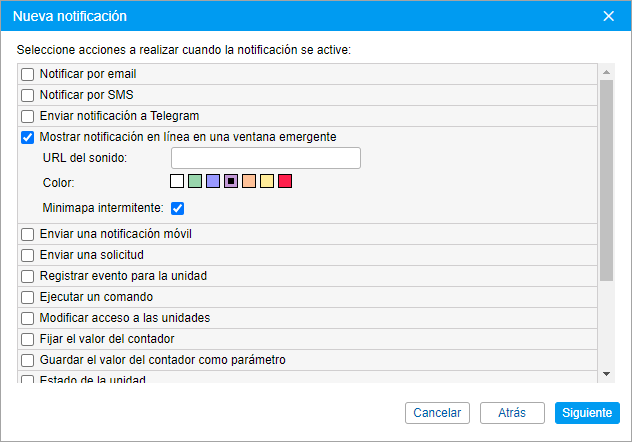The image size is (632, 442).
Task: Pick the yellow color swatch
Action: [x=267, y=181]
